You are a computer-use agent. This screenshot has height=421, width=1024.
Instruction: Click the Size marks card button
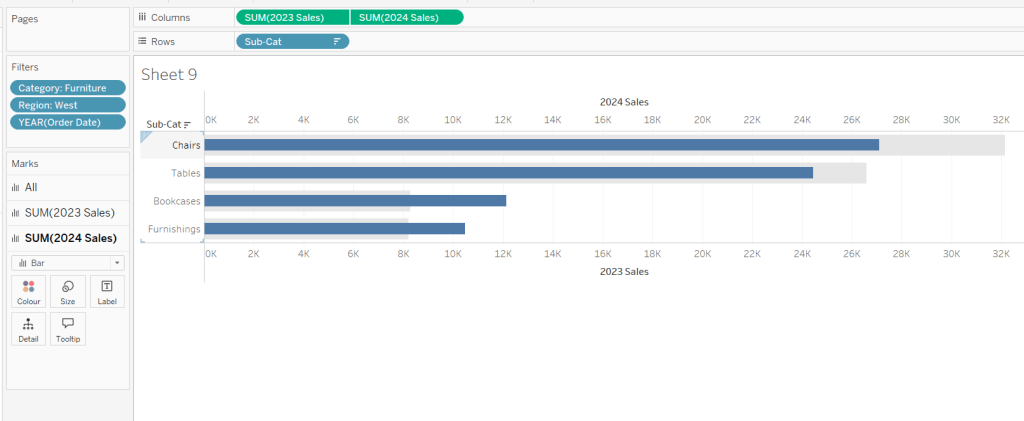[x=67, y=291]
